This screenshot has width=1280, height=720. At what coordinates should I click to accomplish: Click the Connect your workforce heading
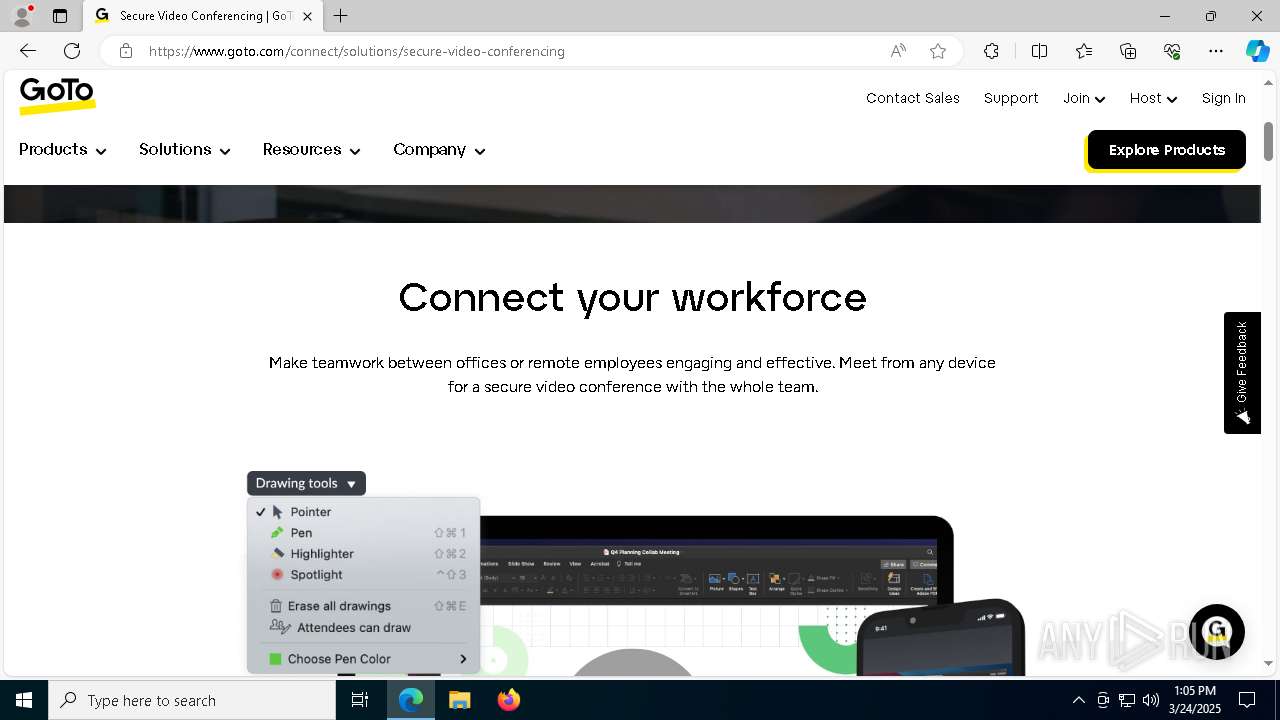[x=632, y=298]
